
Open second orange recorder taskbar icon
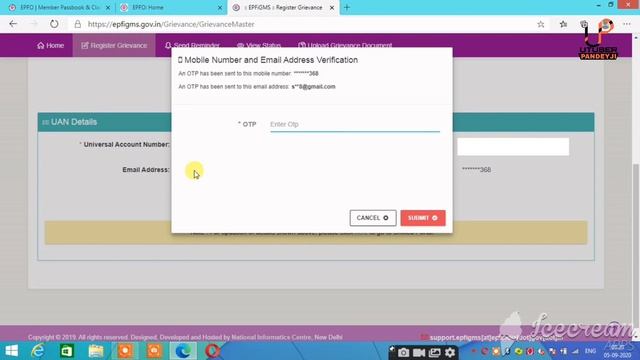154,351
